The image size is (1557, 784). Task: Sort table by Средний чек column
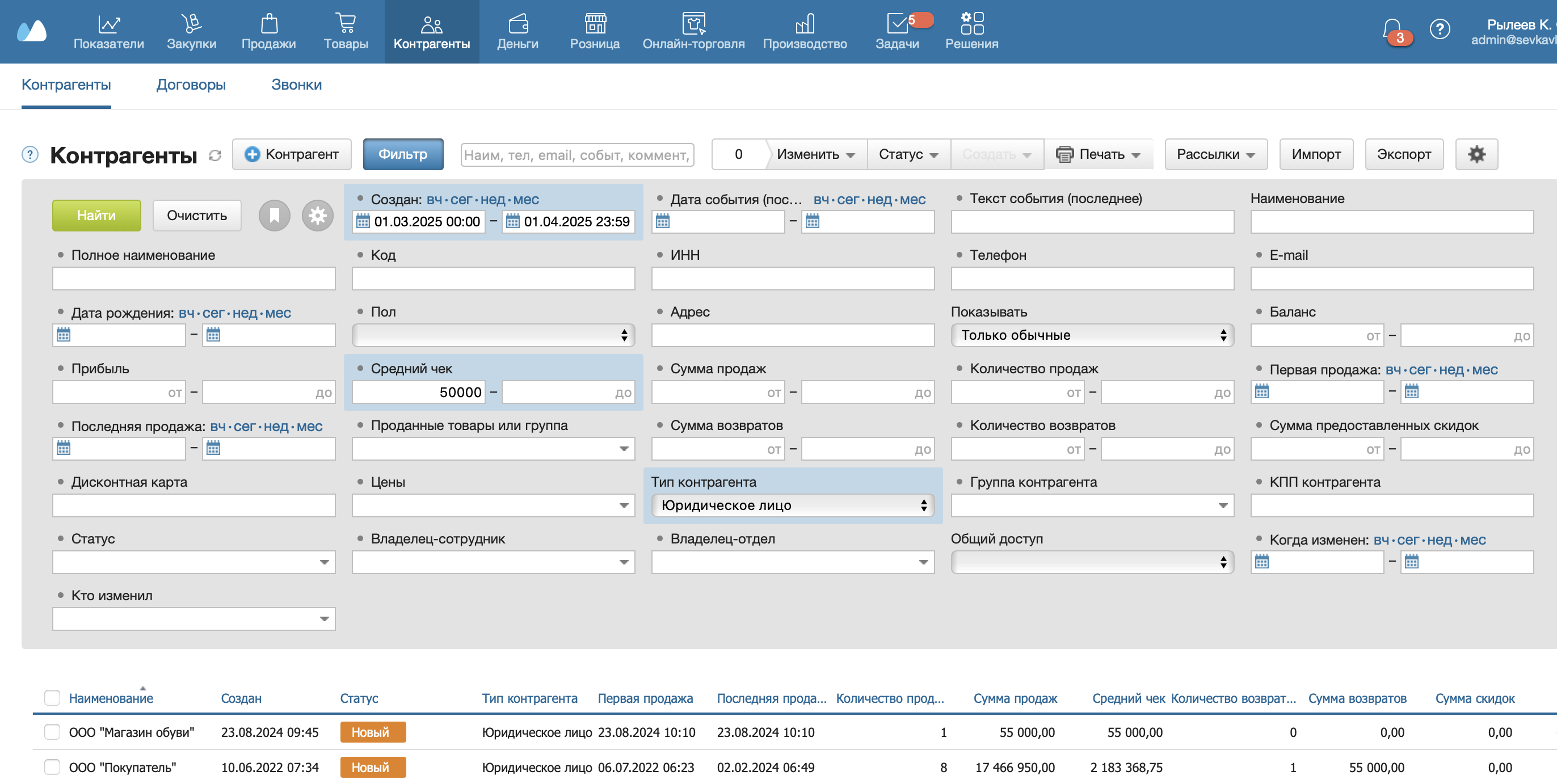pos(1129,698)
